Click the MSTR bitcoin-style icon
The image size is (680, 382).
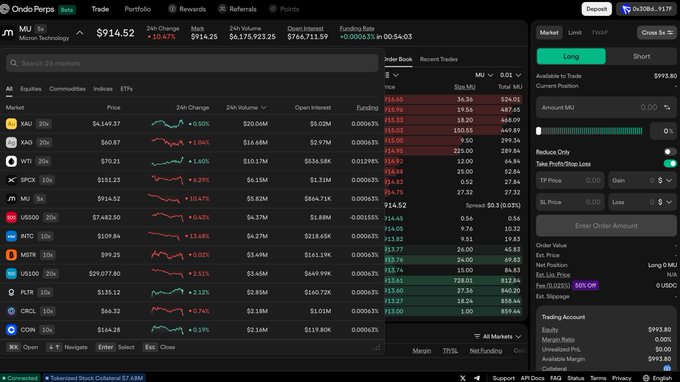[11, 255]
